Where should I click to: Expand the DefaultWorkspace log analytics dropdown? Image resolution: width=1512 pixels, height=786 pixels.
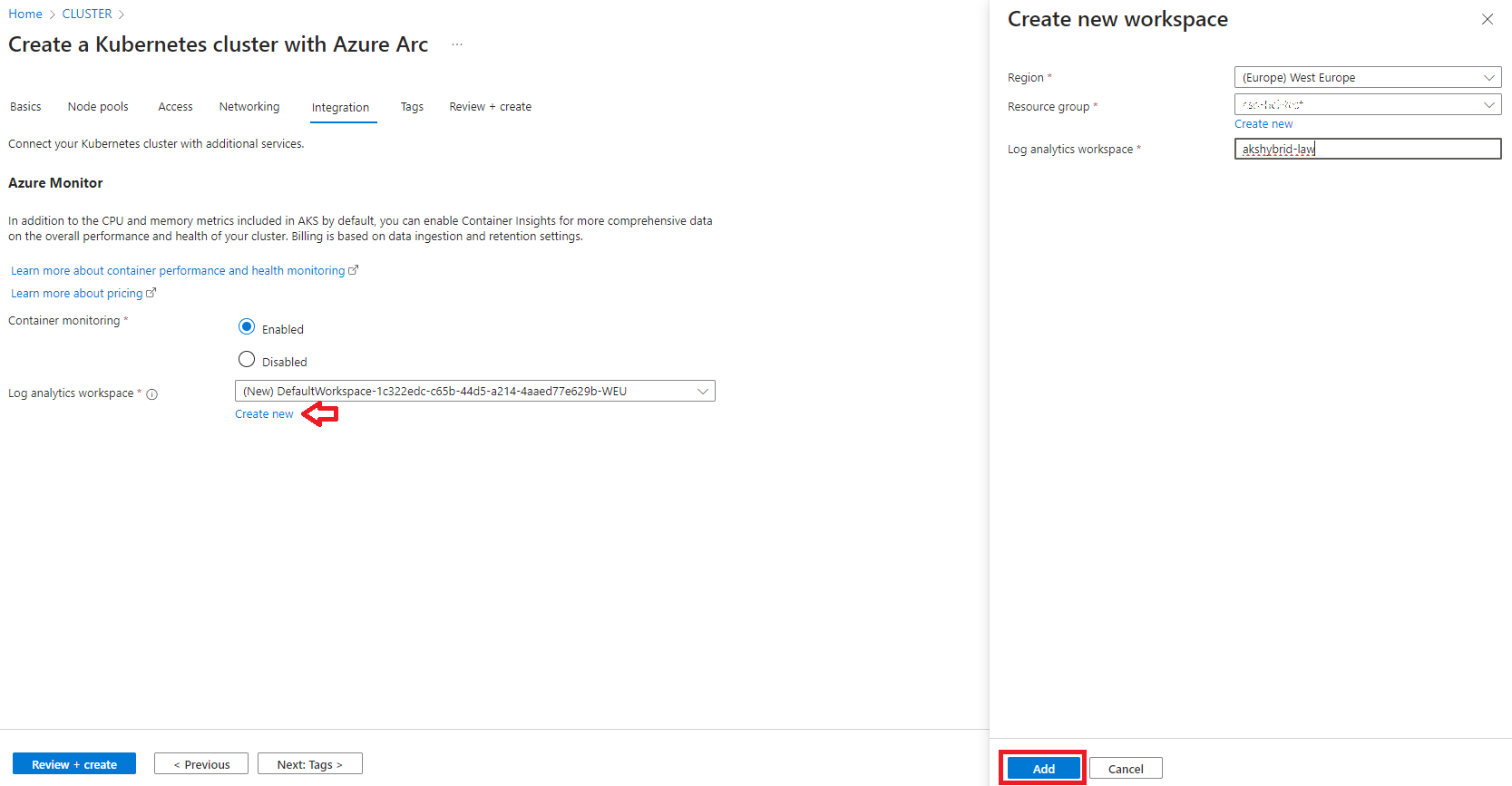click(475, 391)
